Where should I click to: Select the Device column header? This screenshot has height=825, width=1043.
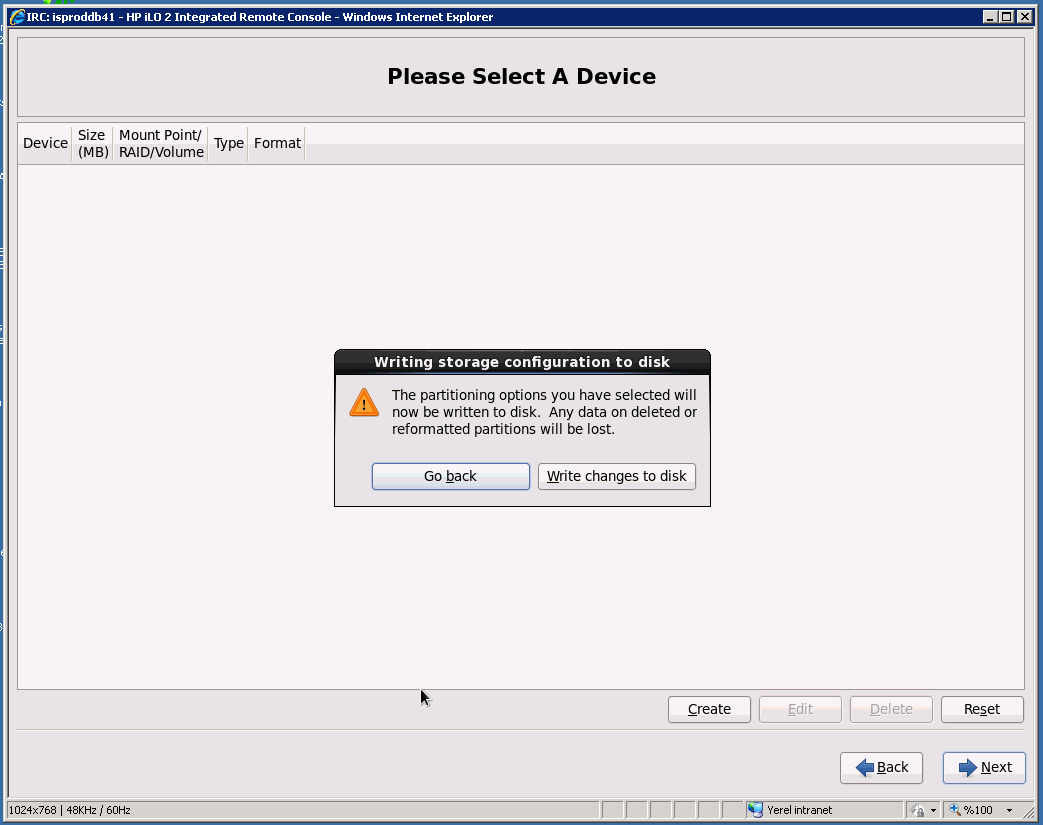[x=45, y=144]
